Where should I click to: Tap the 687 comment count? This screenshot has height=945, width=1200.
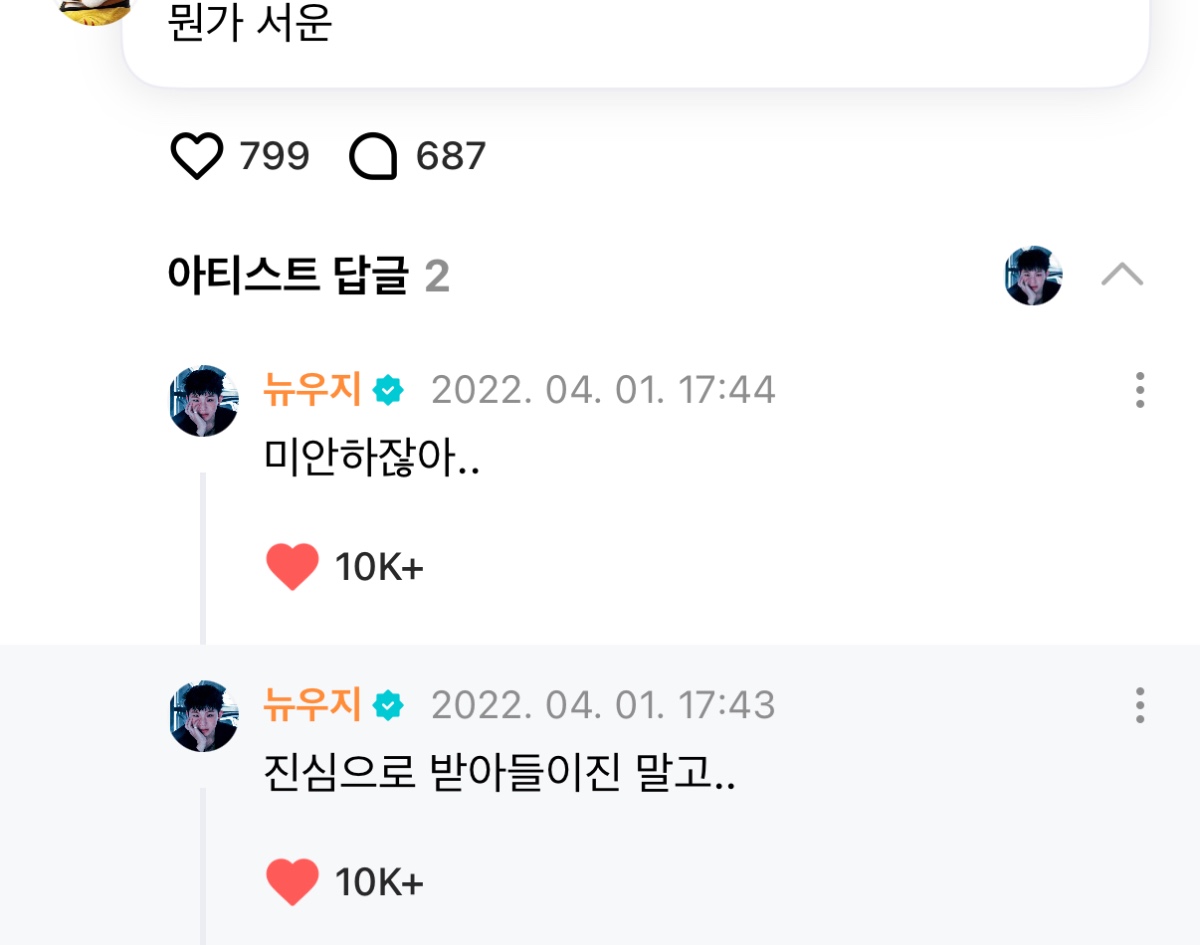[x=451, y=156]
